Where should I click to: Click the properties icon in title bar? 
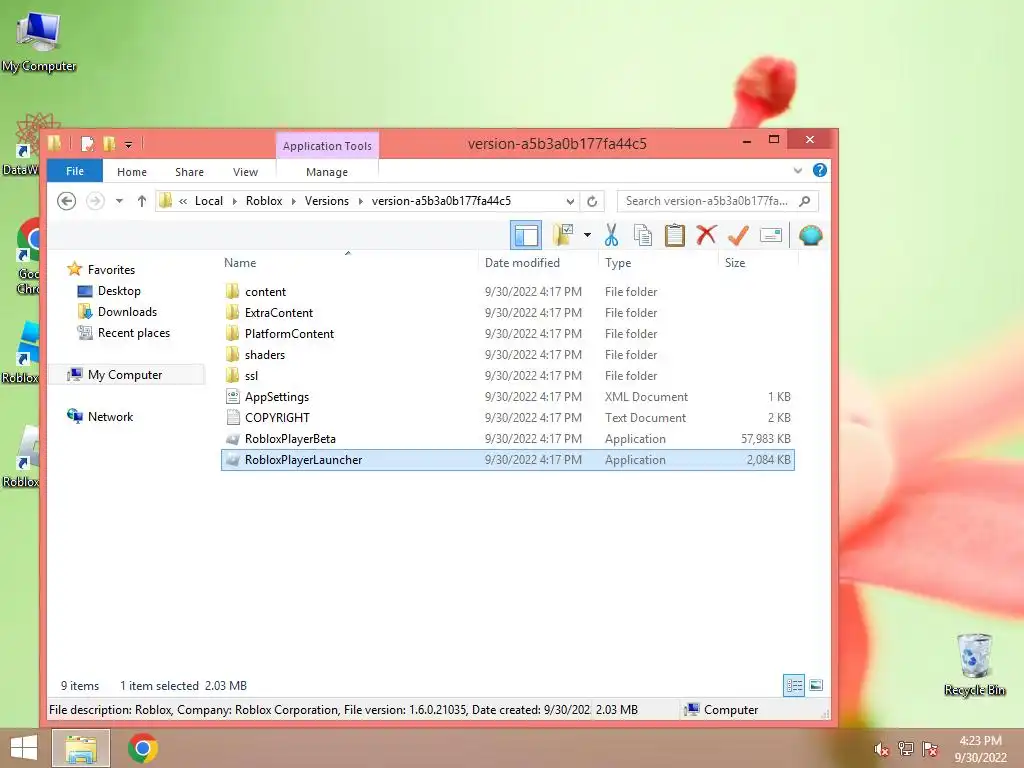(x=88, y=144)
